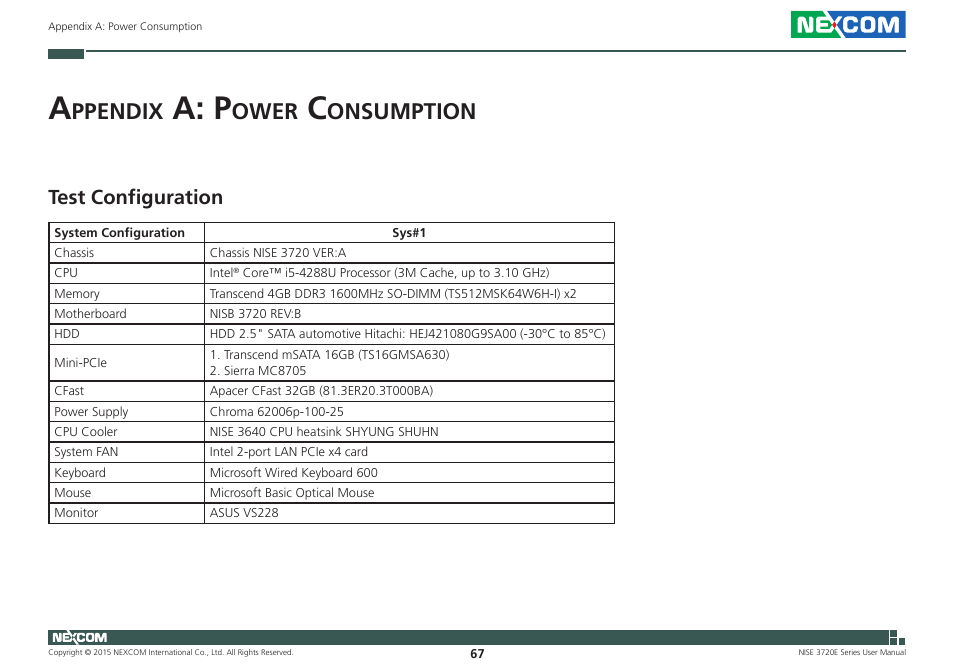This screenshot has height=672, width=954.
Task: Click the page number 67
Action: [477, 654]
